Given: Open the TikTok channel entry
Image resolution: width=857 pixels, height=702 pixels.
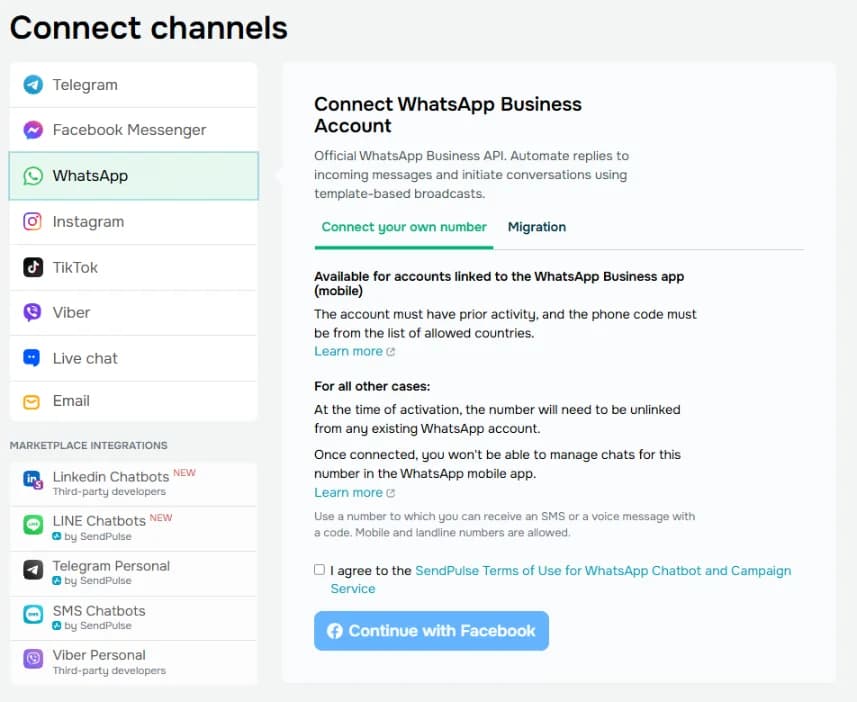Looking at the screenshot, I should click(x=133, y=267).
